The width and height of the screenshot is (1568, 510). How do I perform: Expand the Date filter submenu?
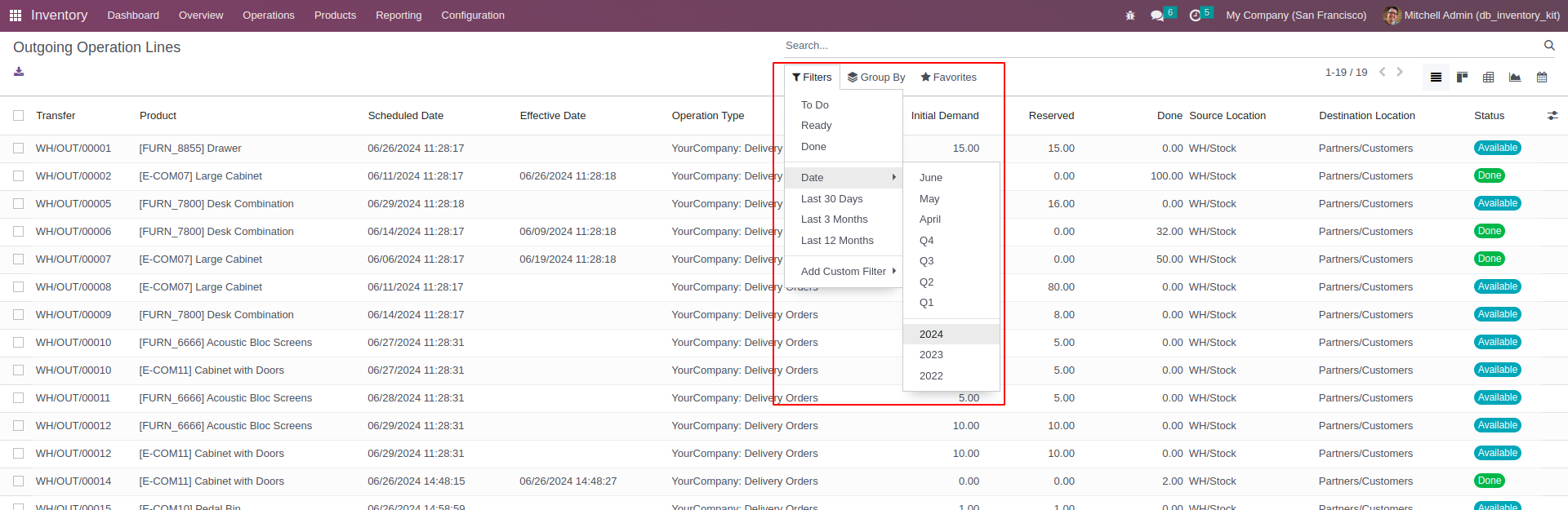coord(844,178)
